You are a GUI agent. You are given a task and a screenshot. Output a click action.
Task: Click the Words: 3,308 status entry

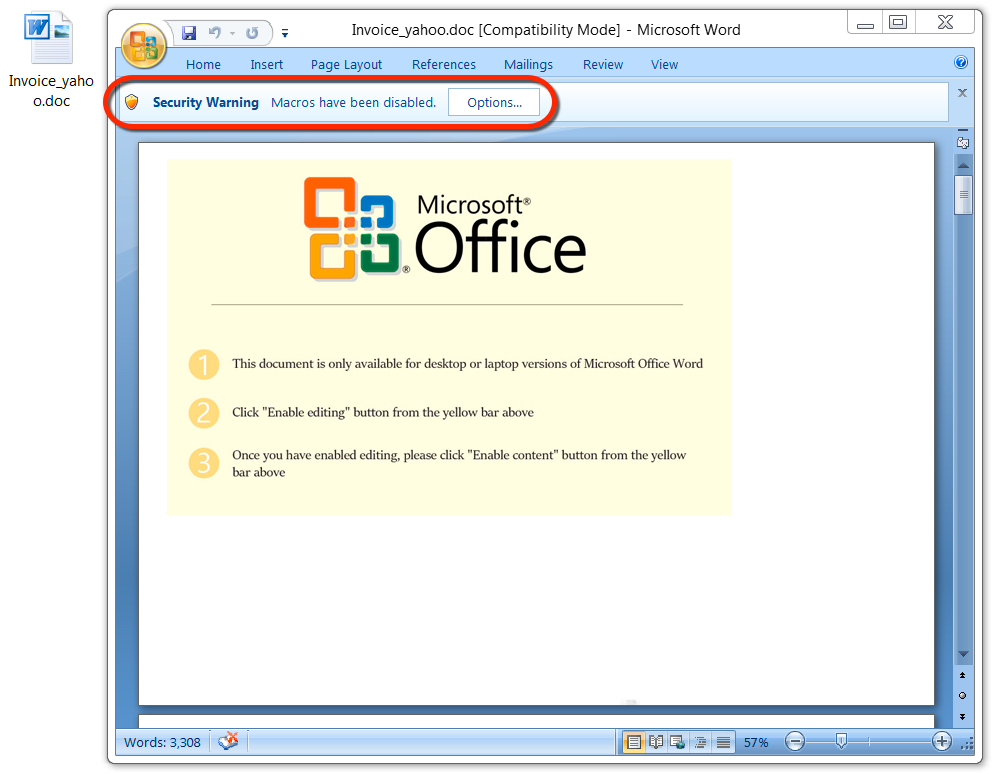coord(162,742)
